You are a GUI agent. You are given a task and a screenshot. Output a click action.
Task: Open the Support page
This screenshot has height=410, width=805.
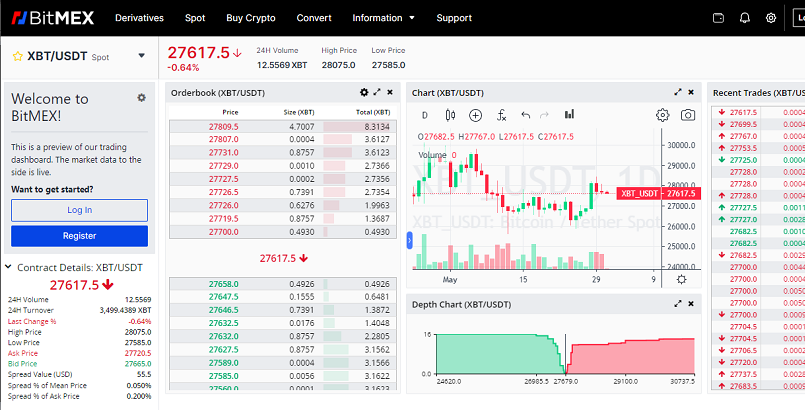tap(454, 18)
